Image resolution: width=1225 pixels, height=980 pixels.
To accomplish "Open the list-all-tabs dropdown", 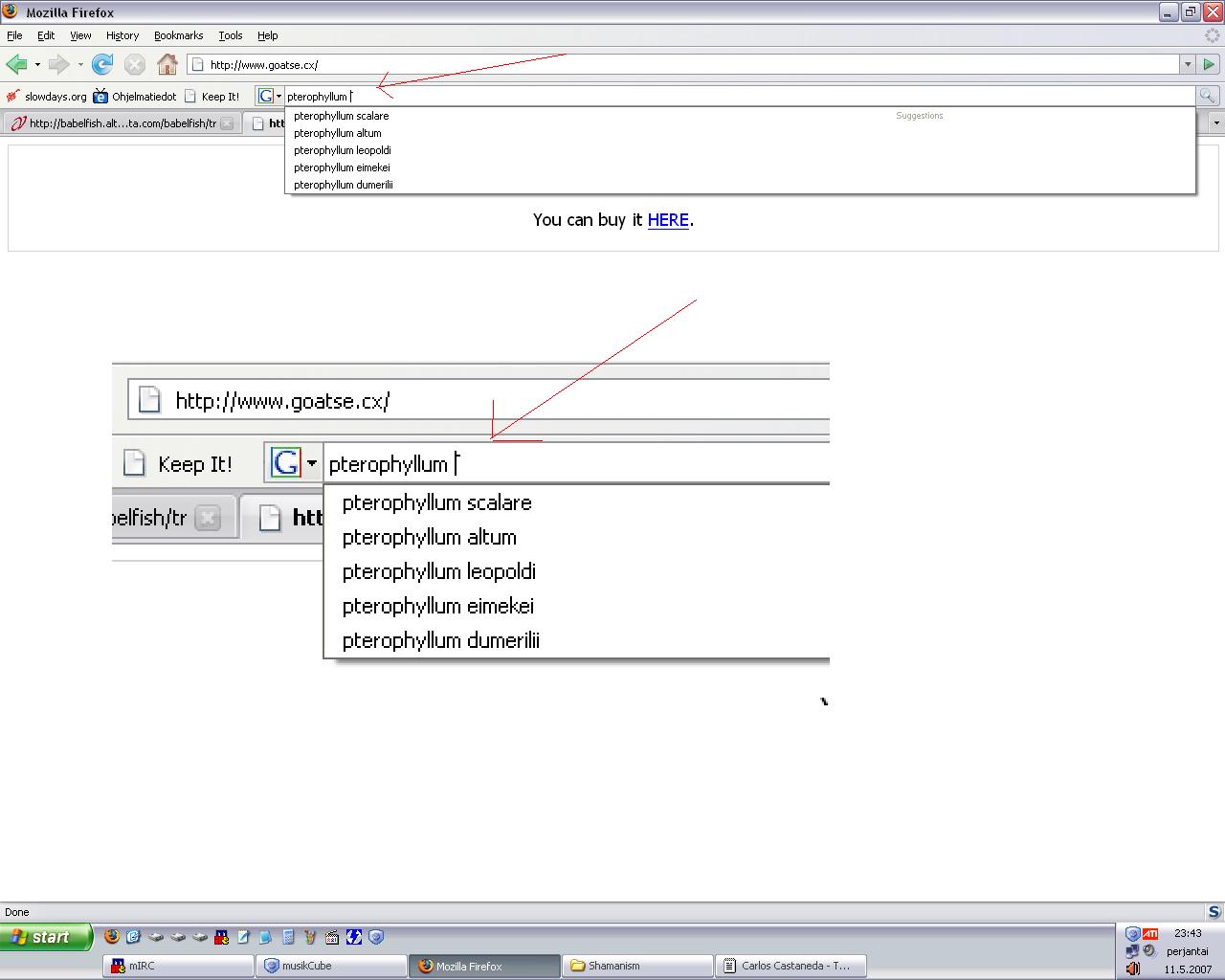I will tap(1216, 122).
